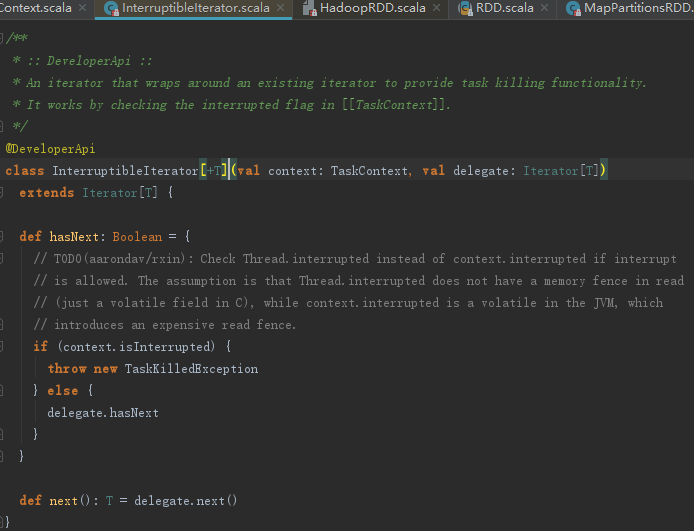This screenshot has width=694, height=531.
Task: Fold the class body at extends Iterator[T]
Action: coord(1,192)
